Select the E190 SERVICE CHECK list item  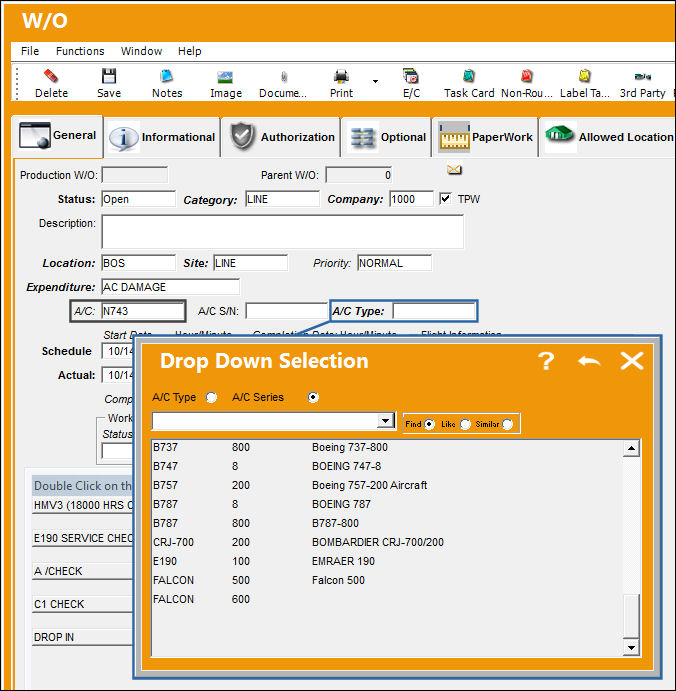(83, 538)
